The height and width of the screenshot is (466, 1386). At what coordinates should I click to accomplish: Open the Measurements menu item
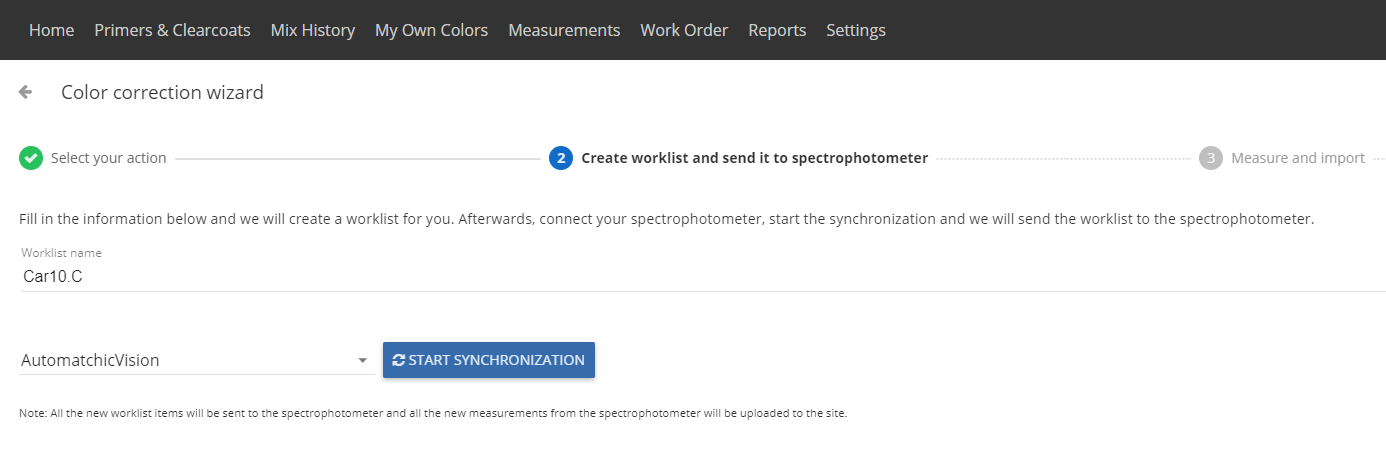coord(564,30)
